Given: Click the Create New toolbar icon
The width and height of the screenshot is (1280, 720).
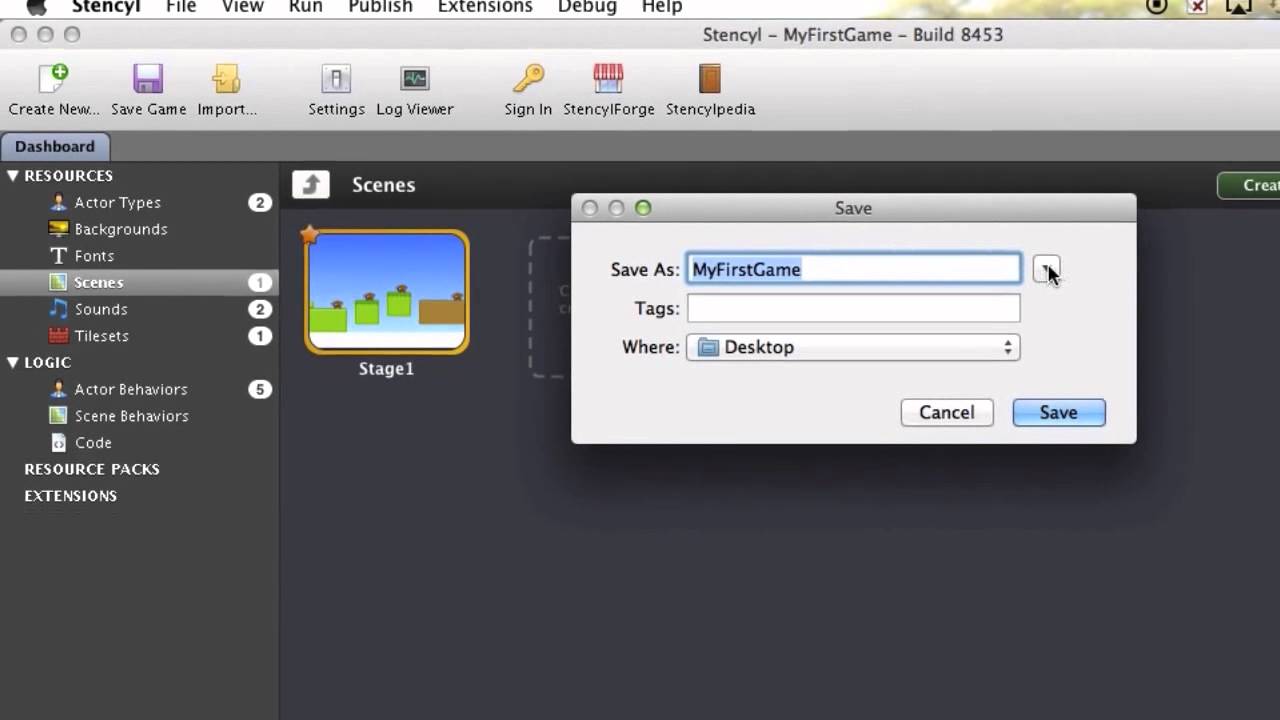Looking at the screenshot, I should 53,79.
